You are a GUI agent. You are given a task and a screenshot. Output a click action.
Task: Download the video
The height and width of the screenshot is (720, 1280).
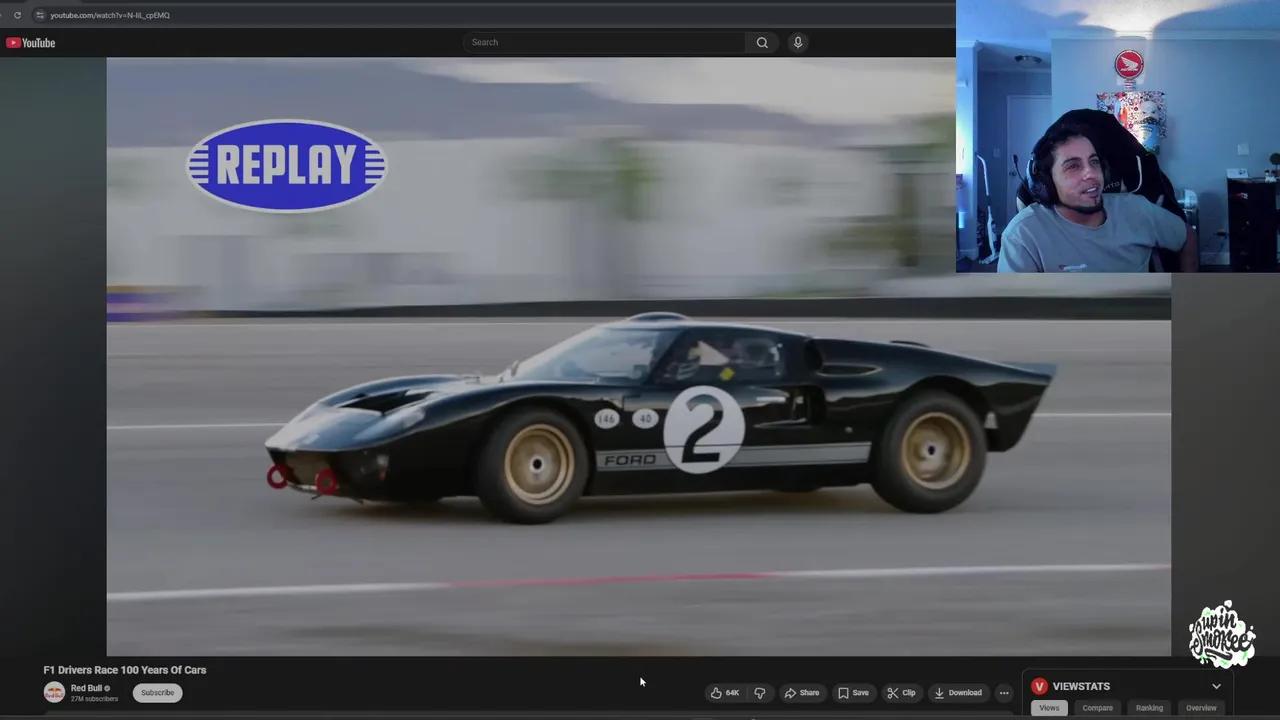click(x=957, y=693)
